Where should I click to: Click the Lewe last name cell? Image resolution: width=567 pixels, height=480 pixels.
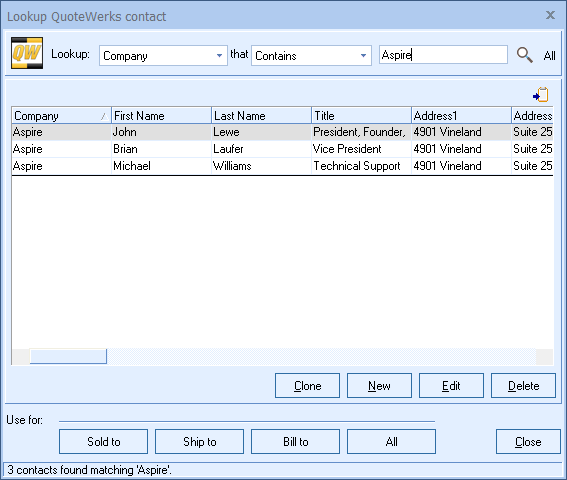[261, 132]
